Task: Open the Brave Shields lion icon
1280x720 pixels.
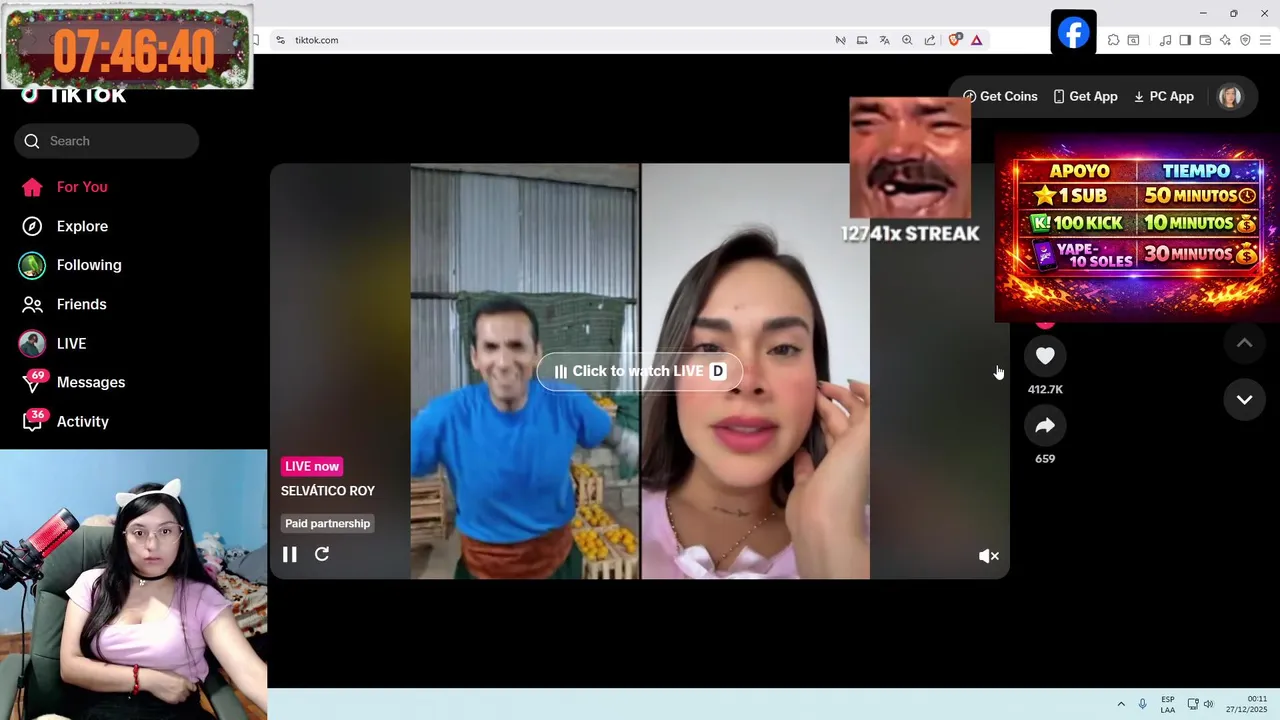Action: click(x=954, y=40)
